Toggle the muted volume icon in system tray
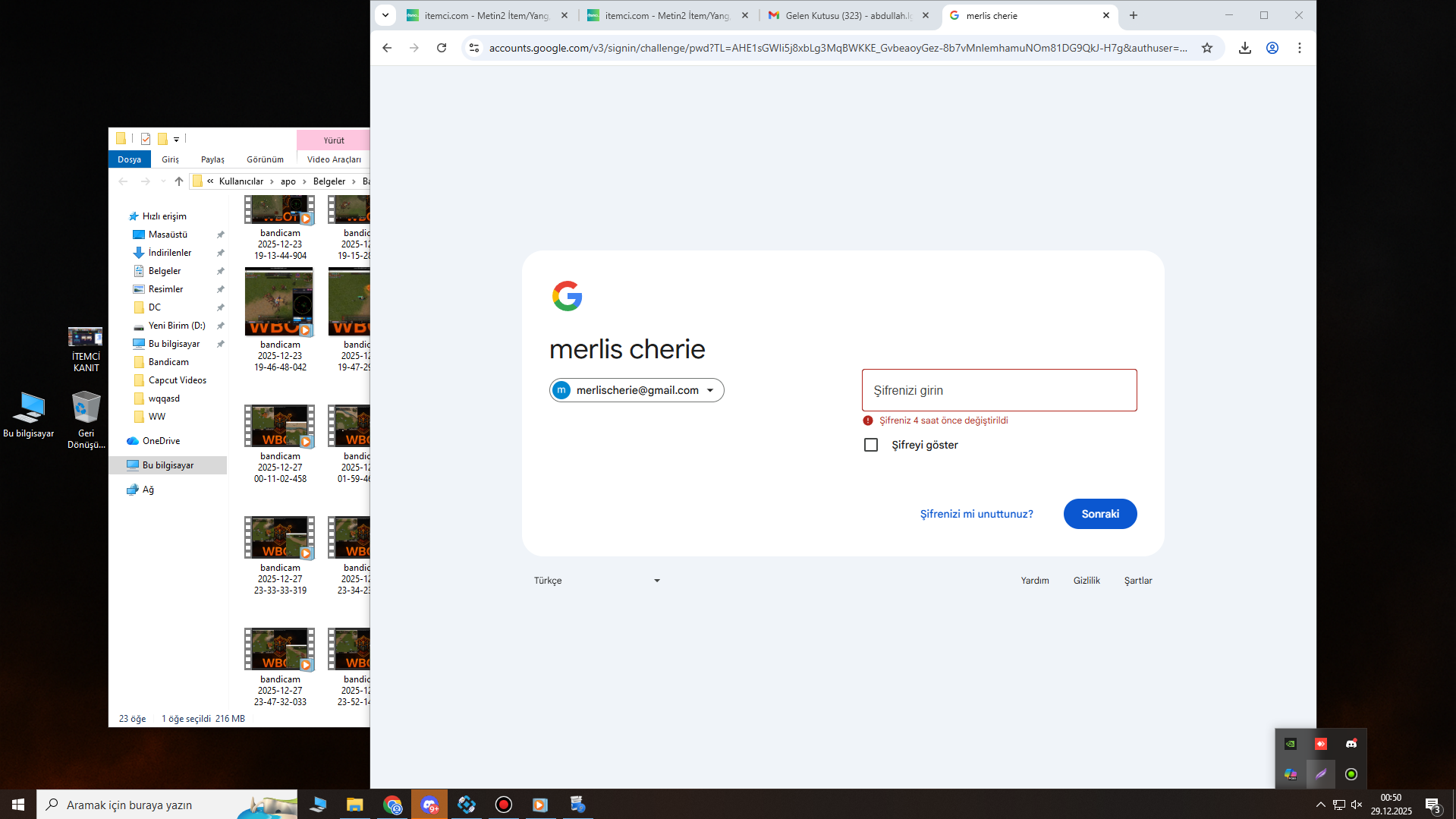This screenshot has height=819, width=1456. 1357,805
